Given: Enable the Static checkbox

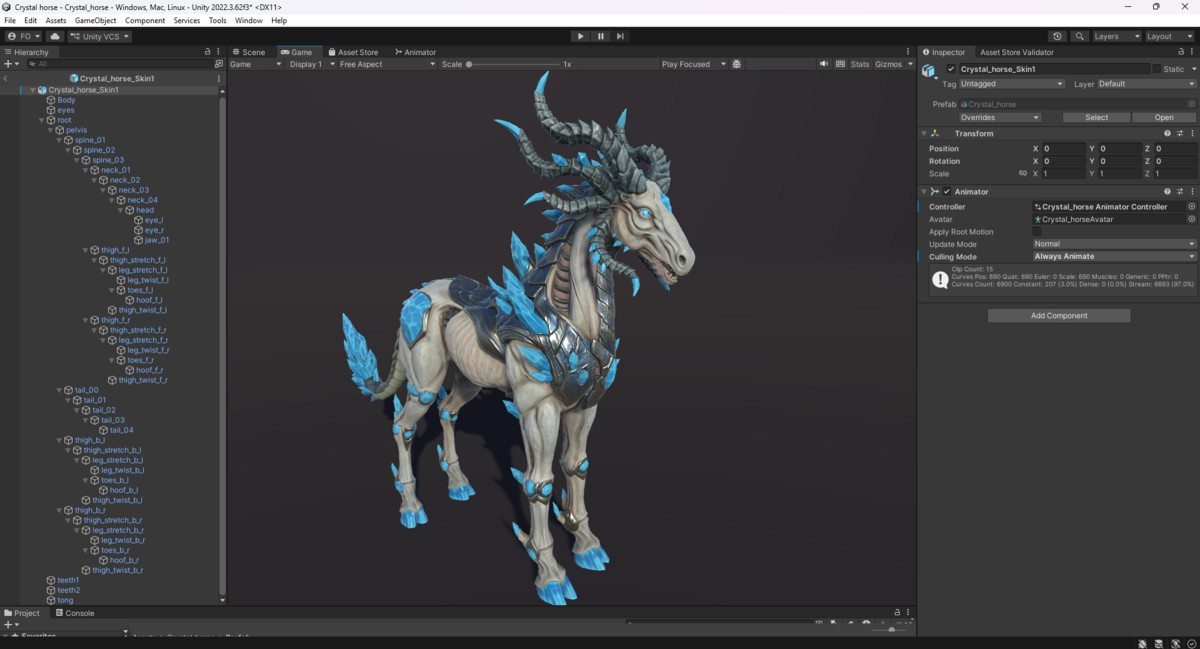Looking at the screenshot, I should (x=1157, y=69).
